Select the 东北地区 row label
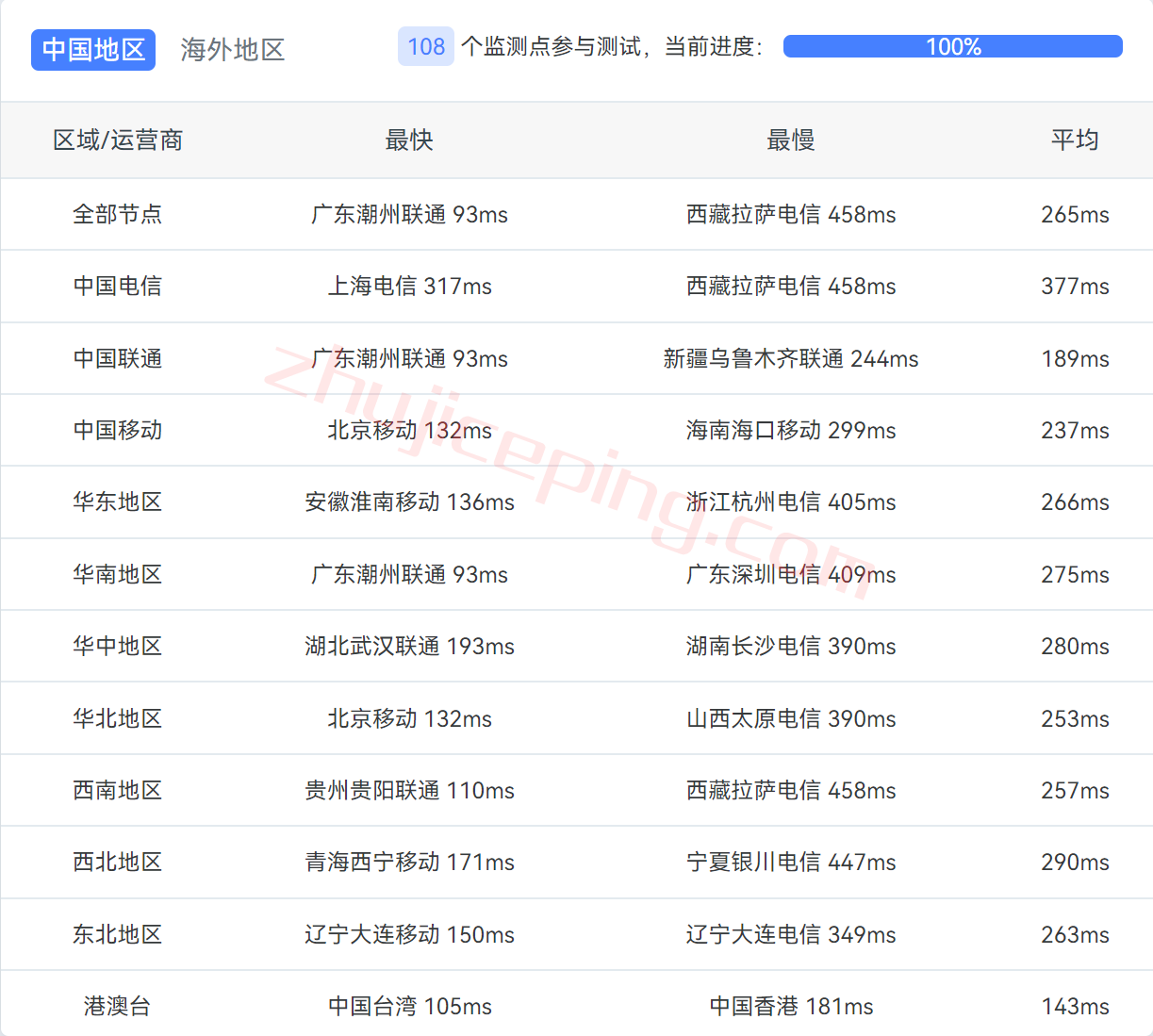The image size is (1153, 1036). coord(118,934)
